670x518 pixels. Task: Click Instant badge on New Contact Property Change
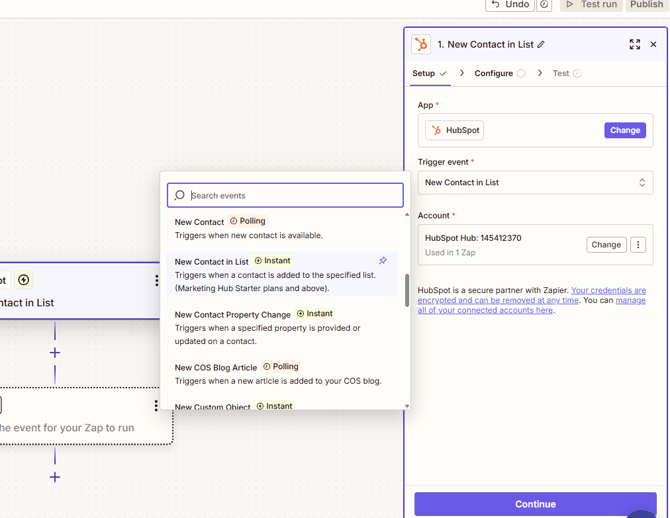314,314
